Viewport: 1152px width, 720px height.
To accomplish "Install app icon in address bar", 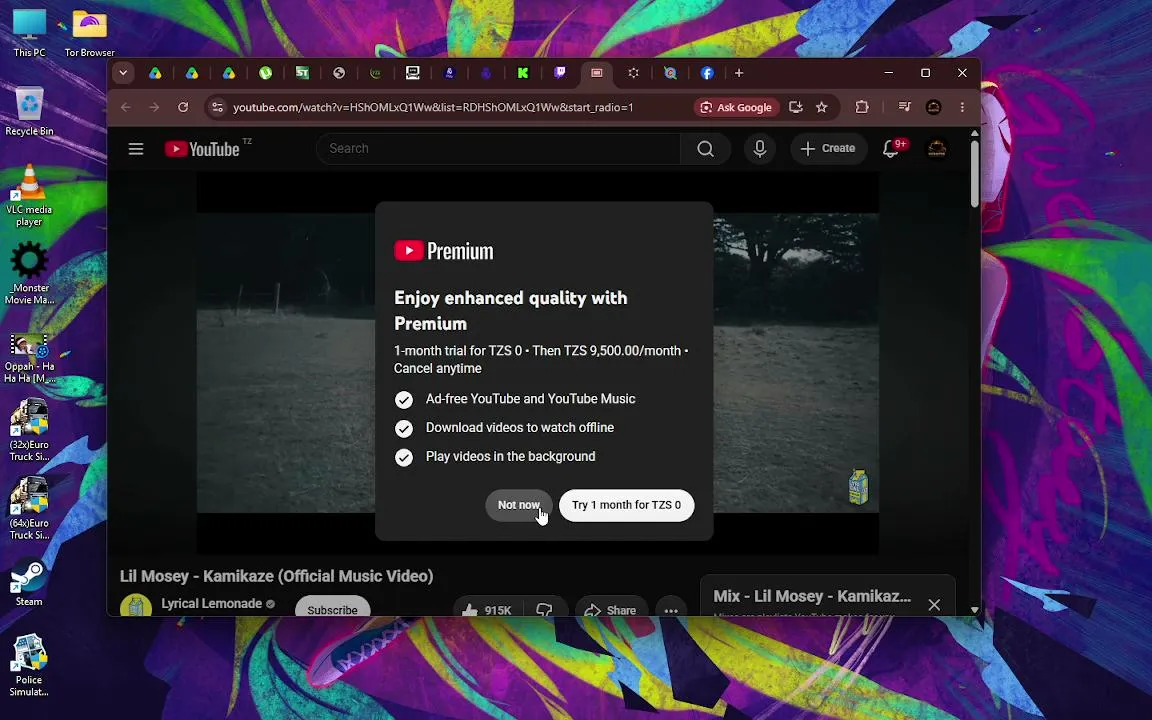I will (795, 107).
